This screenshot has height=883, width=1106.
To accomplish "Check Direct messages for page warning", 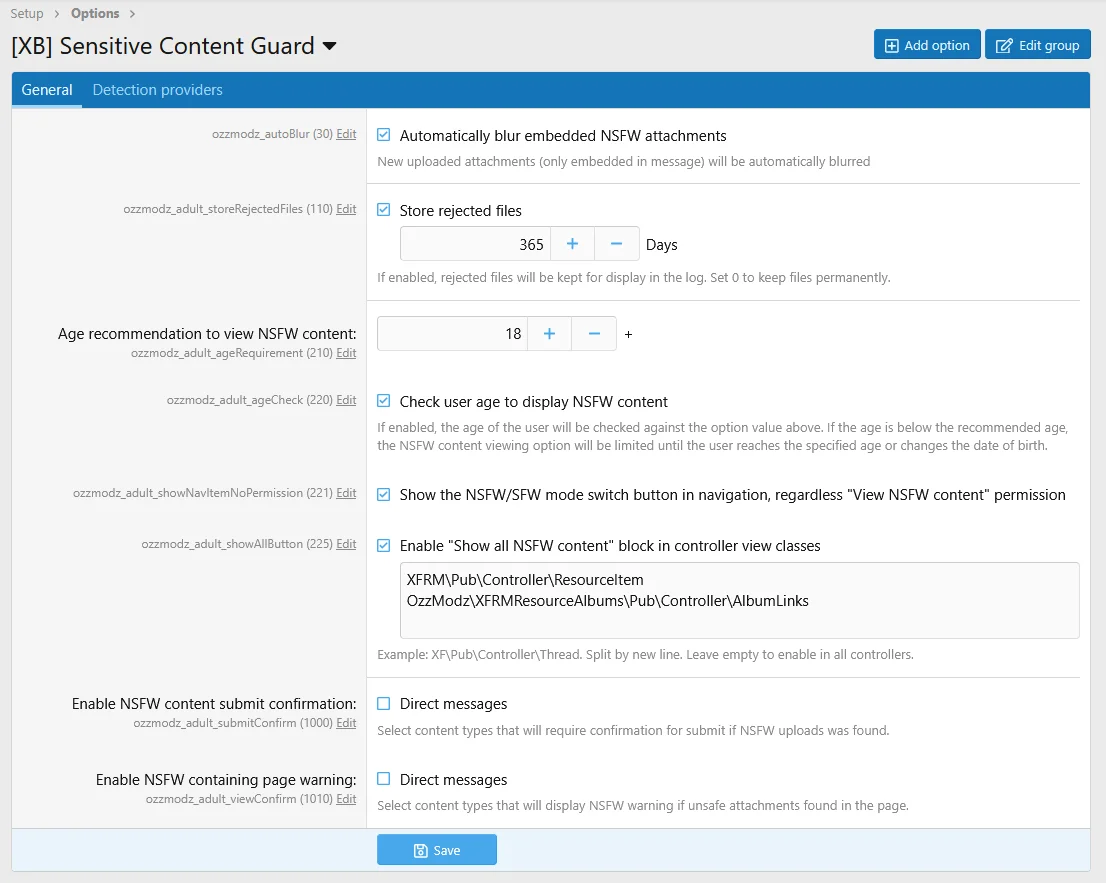I will (384, 779).
